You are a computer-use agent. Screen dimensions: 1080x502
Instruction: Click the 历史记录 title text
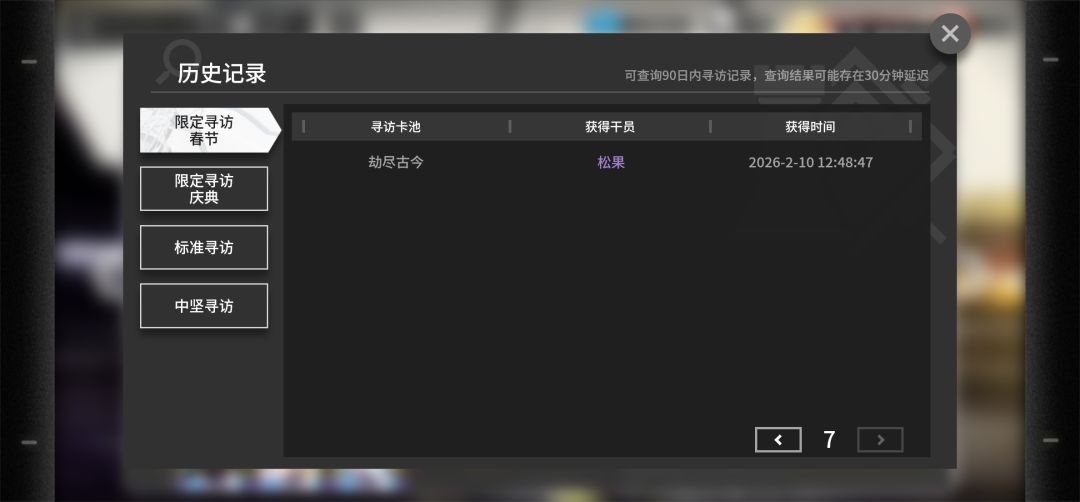pos(222,73)
